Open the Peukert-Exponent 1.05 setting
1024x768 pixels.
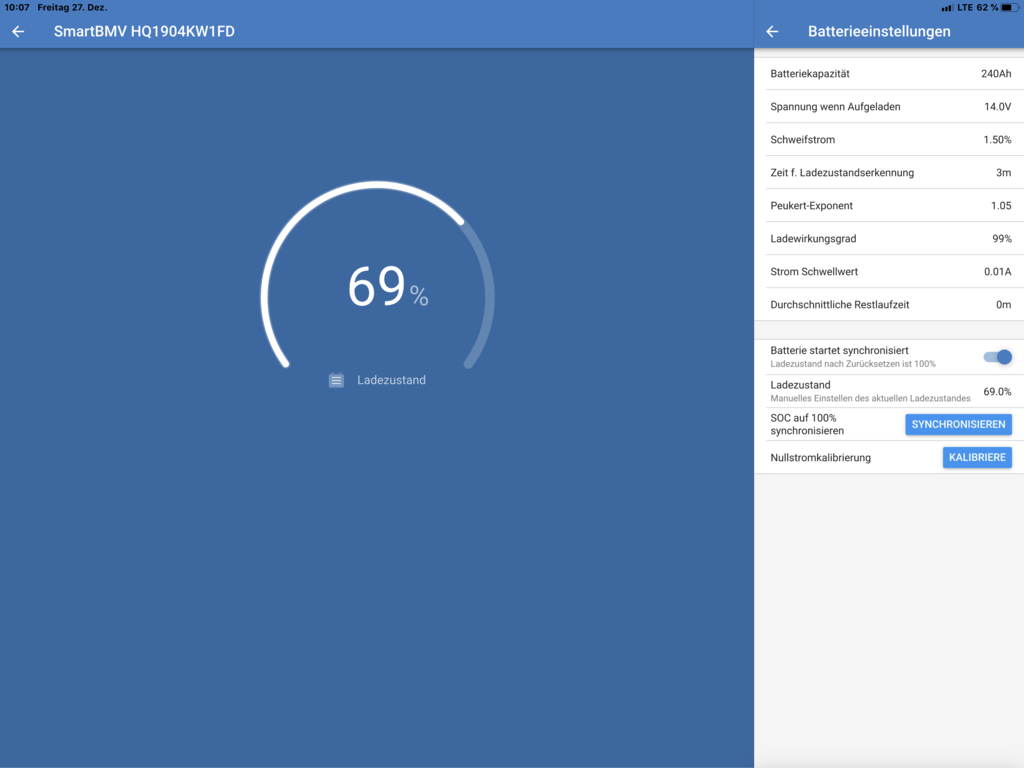(x=891, y=206)
